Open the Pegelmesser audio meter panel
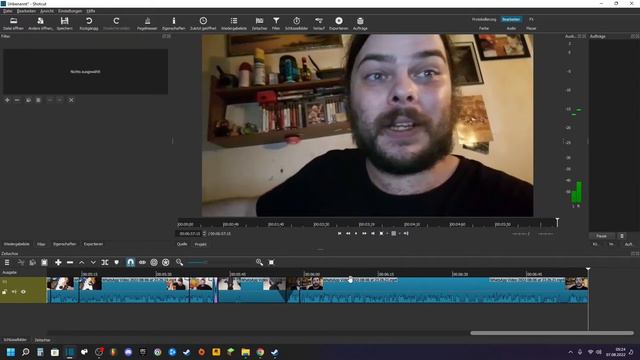640x360 pixels. coord(147,23)
